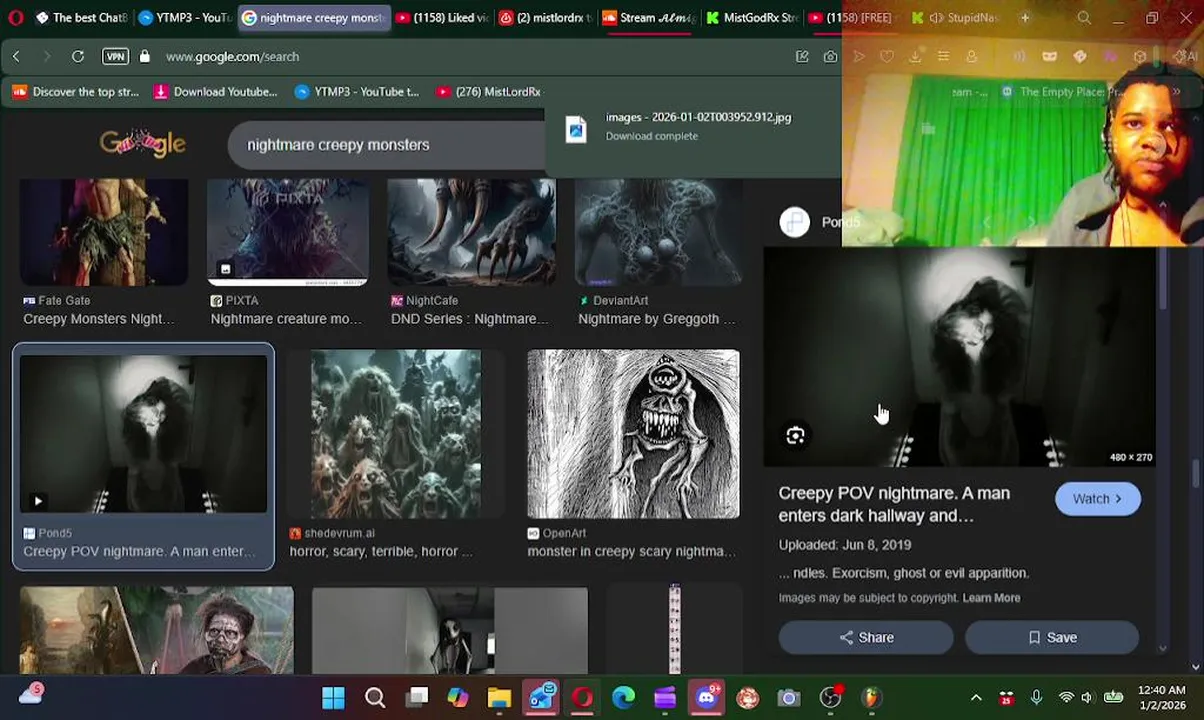Go back with the browser back arrow
Screen dimensions: 1204x720
click(x=16, y=57)
